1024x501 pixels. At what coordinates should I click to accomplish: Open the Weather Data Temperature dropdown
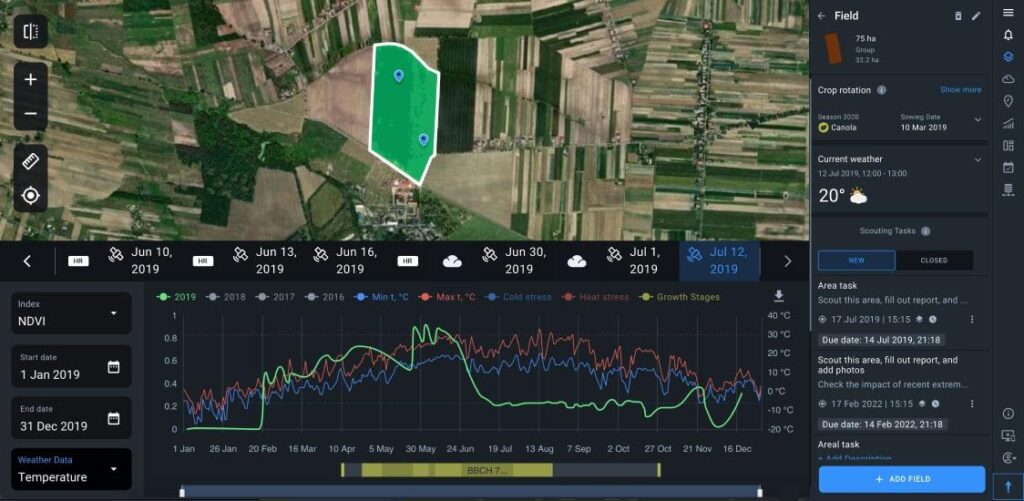71,469
